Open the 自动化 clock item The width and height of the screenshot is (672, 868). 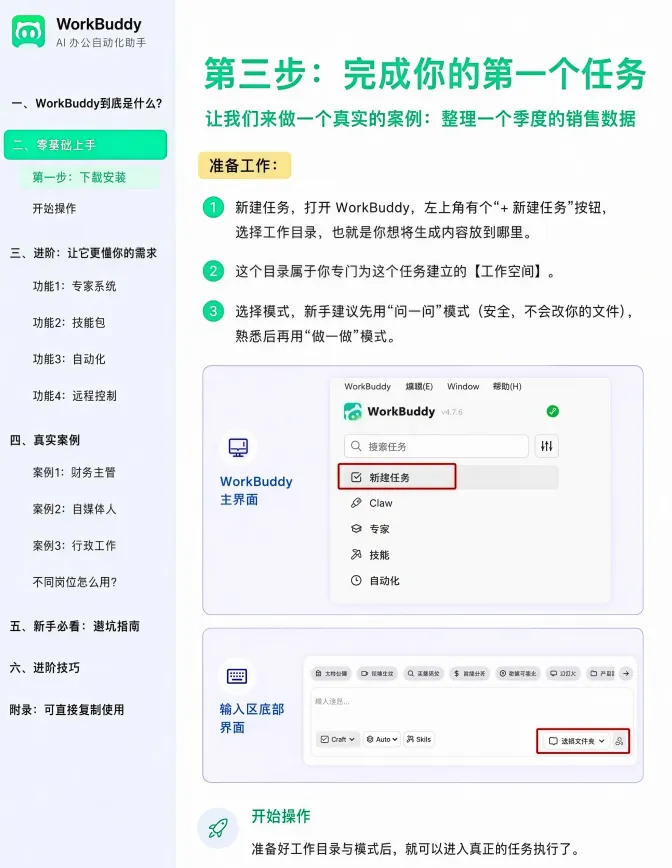tap(375, 581)
